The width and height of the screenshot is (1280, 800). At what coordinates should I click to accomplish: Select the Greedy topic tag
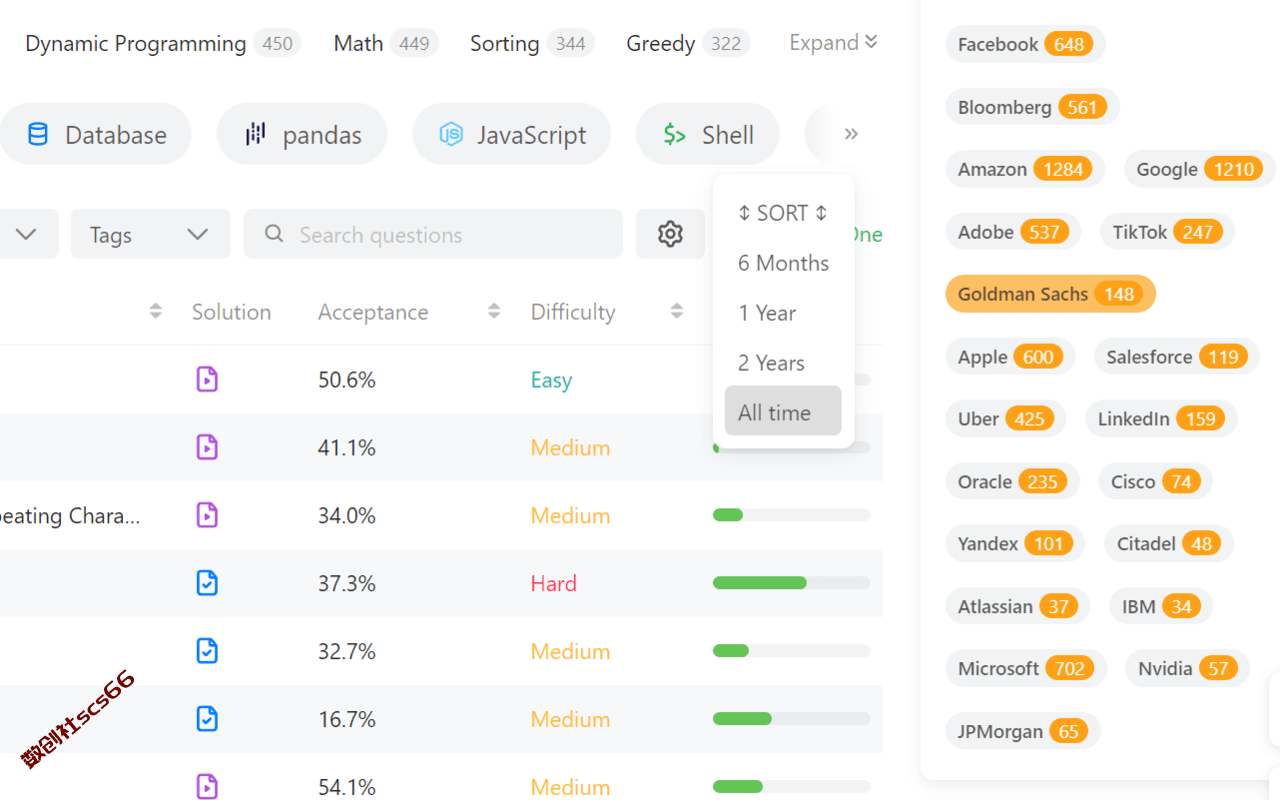[x=688, y=44]
